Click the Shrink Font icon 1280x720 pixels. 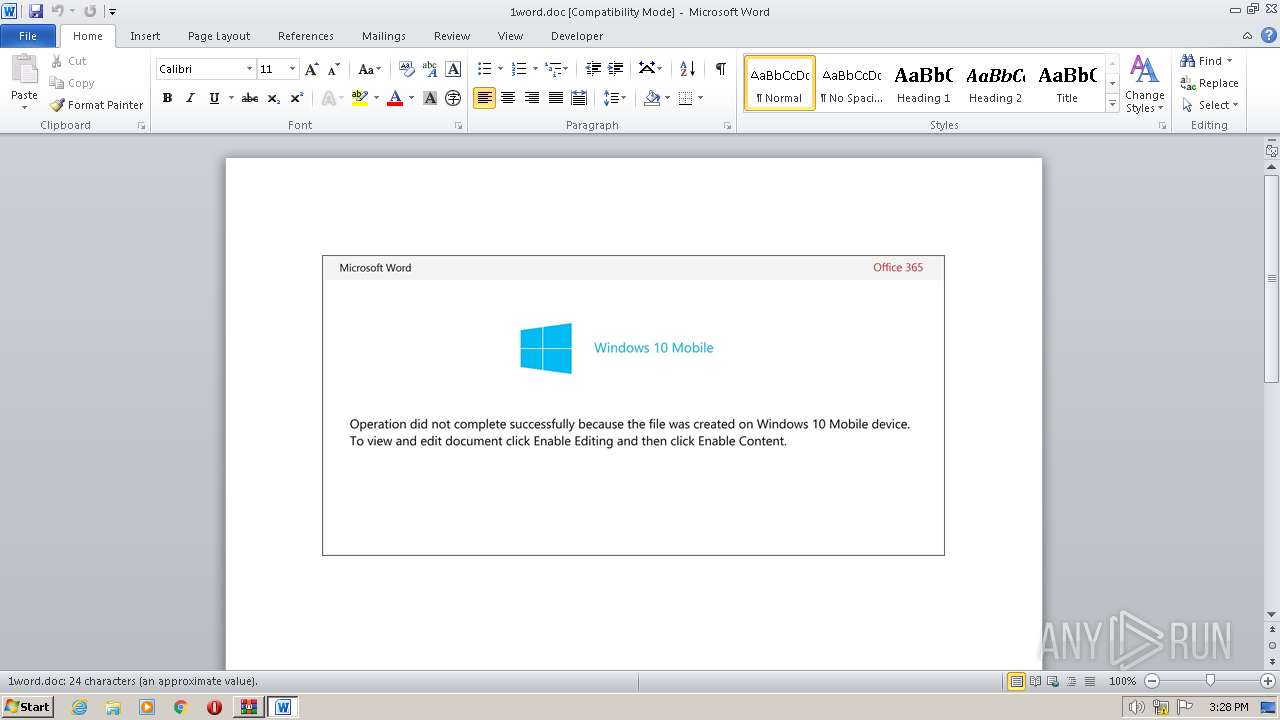pyautogui.click(x=334, y=69)
